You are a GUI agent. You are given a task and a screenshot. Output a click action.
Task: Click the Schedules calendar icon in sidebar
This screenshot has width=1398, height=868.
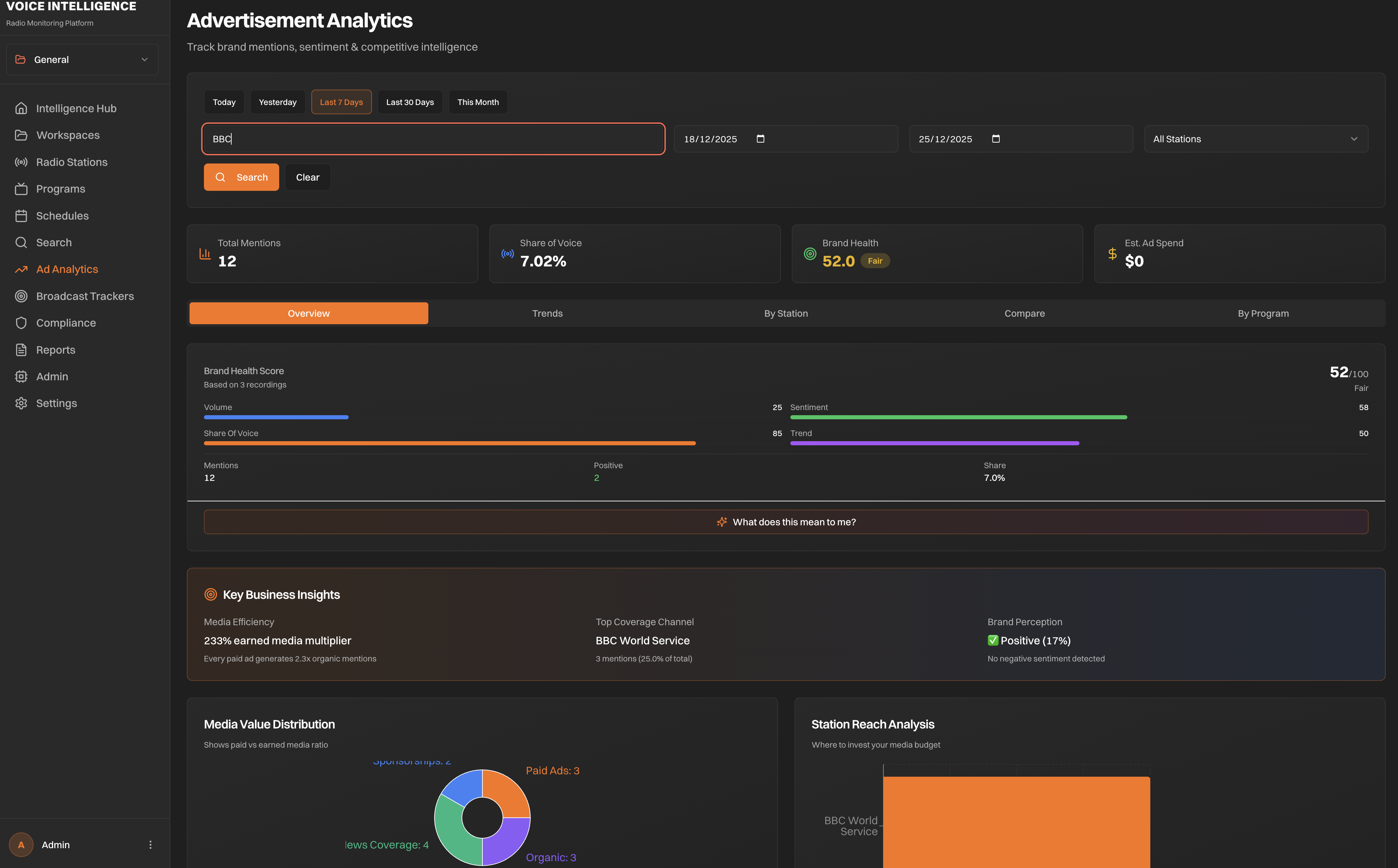21,215
